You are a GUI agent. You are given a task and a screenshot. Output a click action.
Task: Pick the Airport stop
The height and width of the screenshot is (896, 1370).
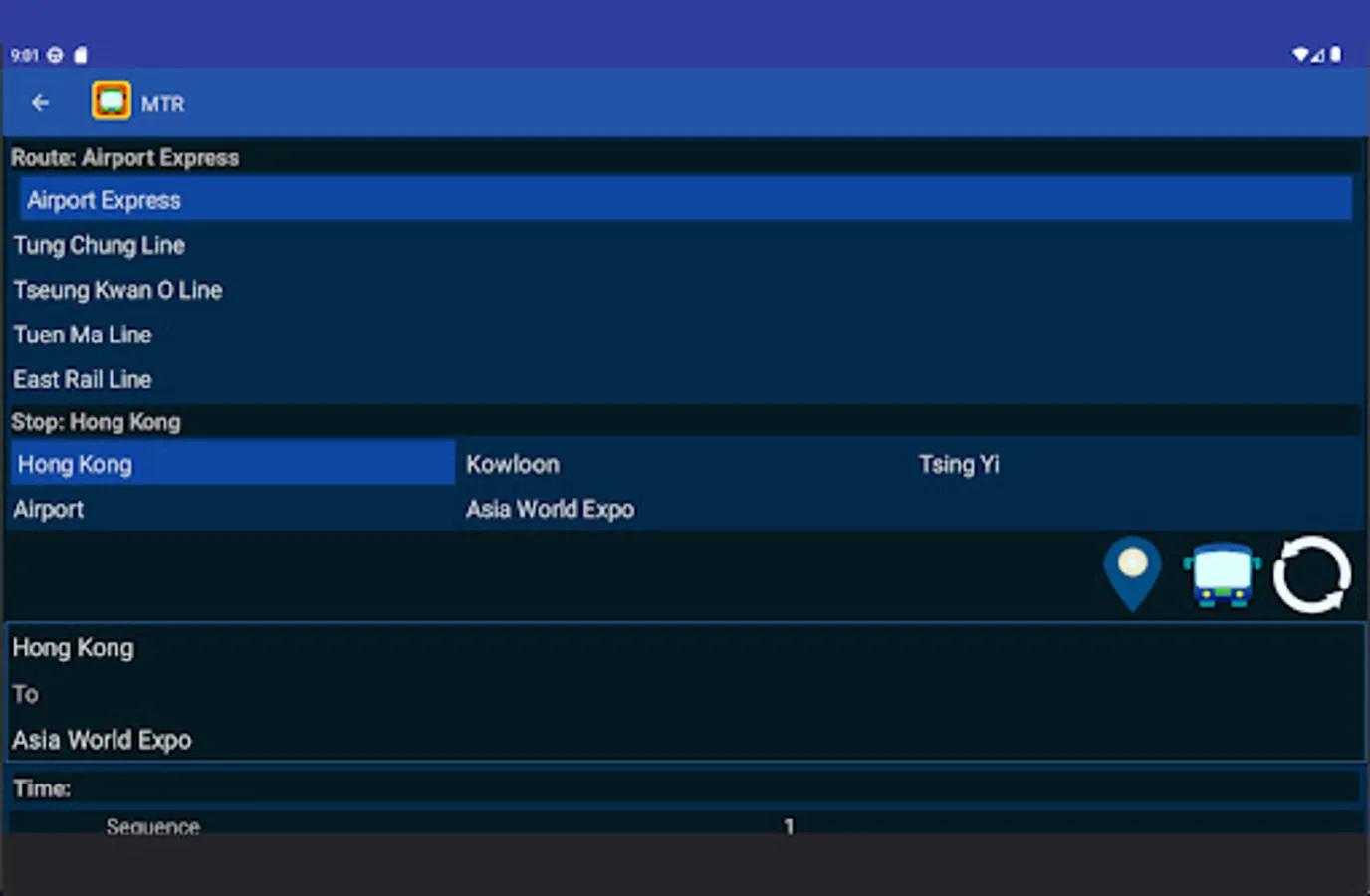[x=233, y=509]
